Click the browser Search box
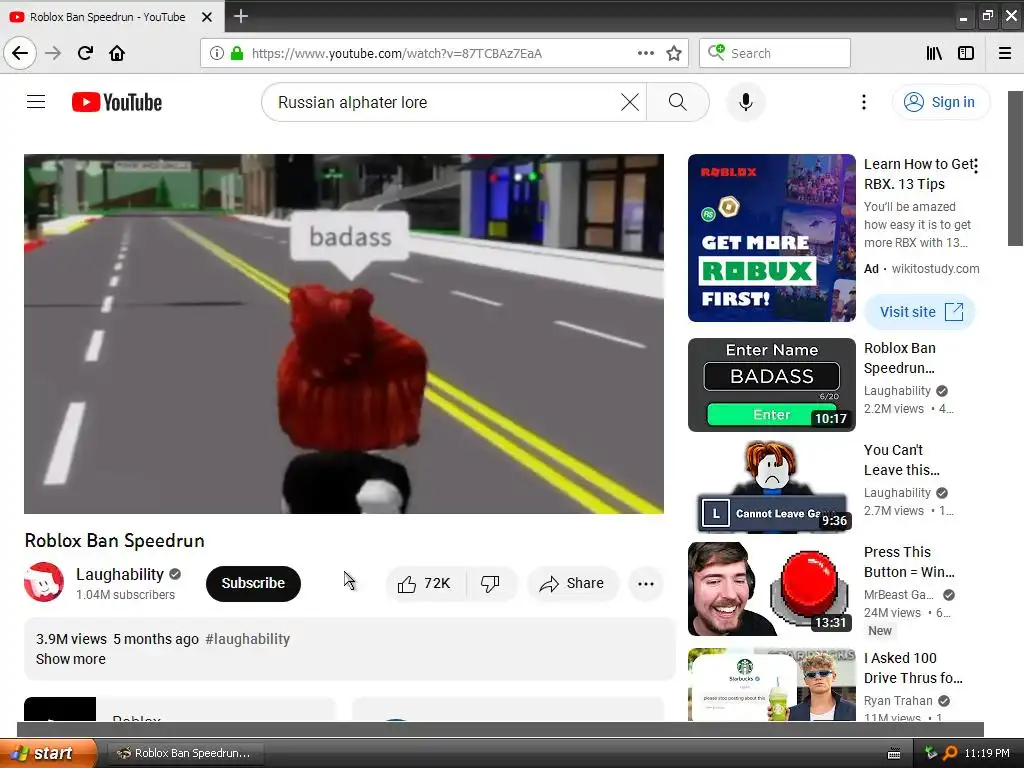1024x768 pixels. (775, 53)
